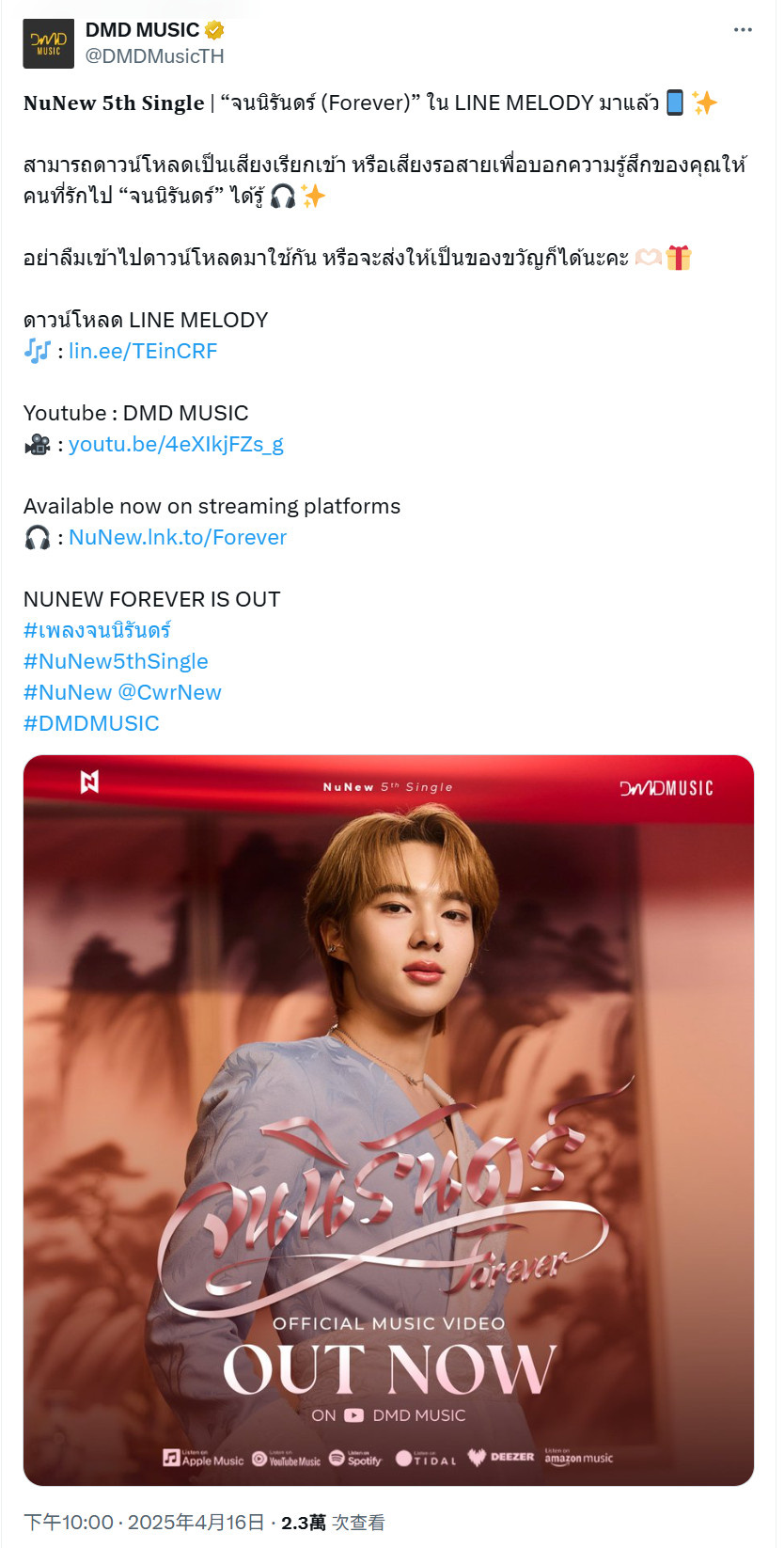Open the DMD MUSIC display name
The width and height of the screenshot is (784, 1548).
[142, 30]
